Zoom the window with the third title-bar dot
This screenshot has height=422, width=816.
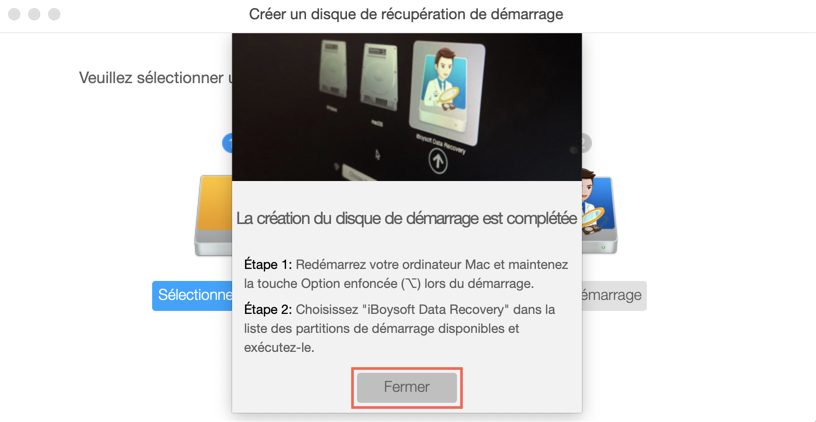[54, 14]
